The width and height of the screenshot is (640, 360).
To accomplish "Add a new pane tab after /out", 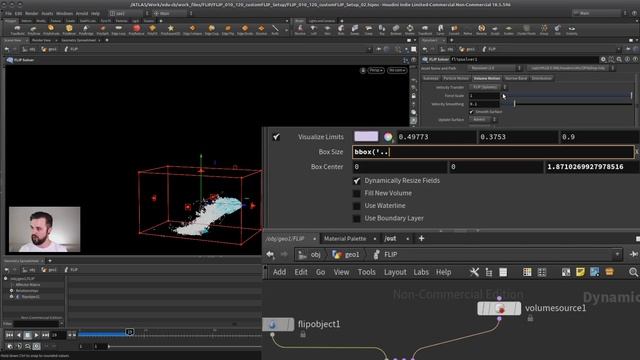I will 421,238.
